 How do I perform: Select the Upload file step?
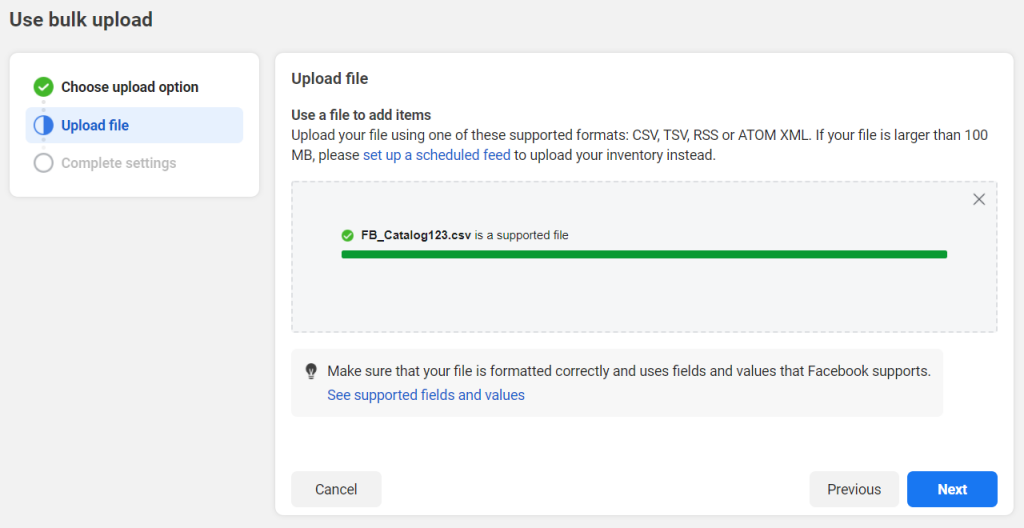(135, 125)
